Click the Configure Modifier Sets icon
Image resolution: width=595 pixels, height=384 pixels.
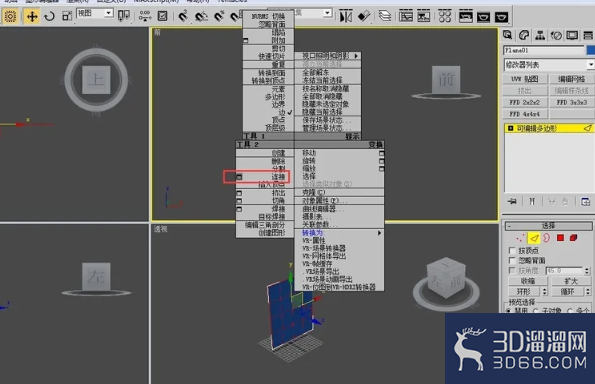pyautogui.click(x=585, y=201)
